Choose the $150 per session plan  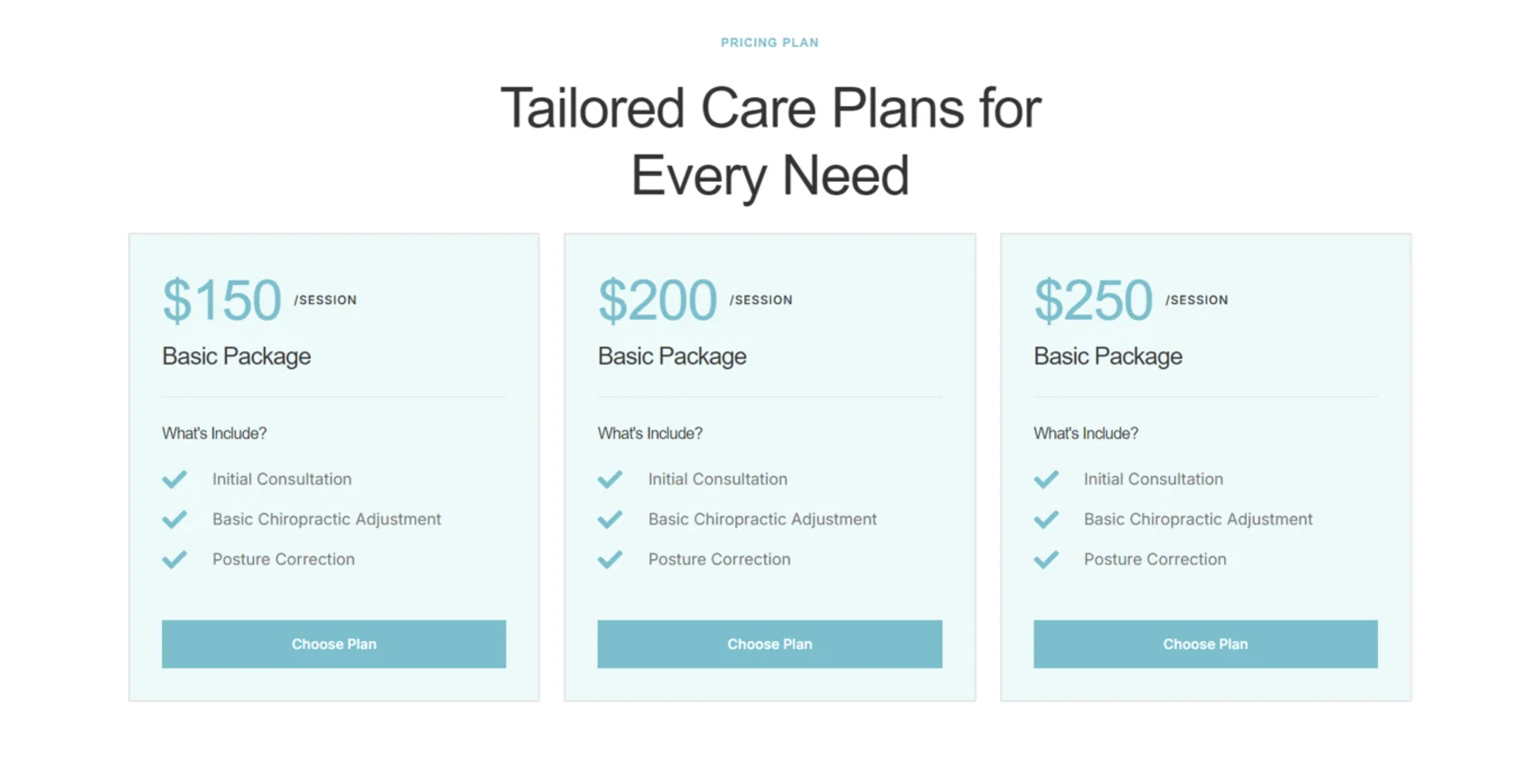333,644
